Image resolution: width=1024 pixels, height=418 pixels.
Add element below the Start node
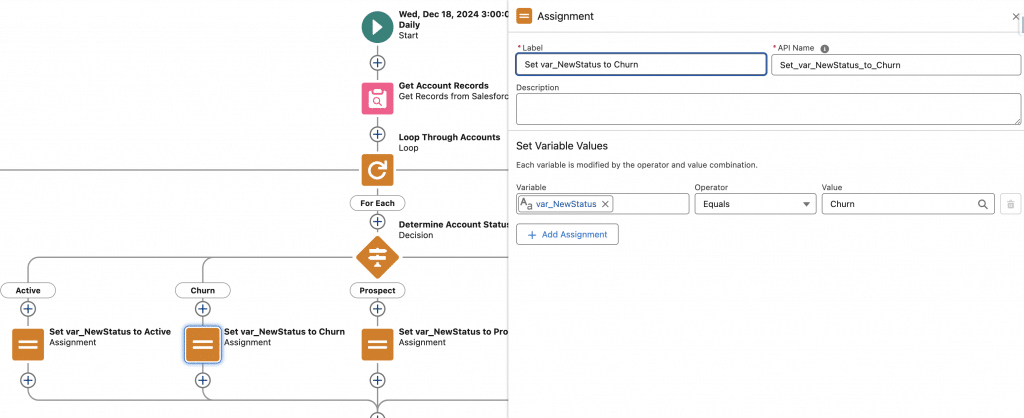coord(377,63)
